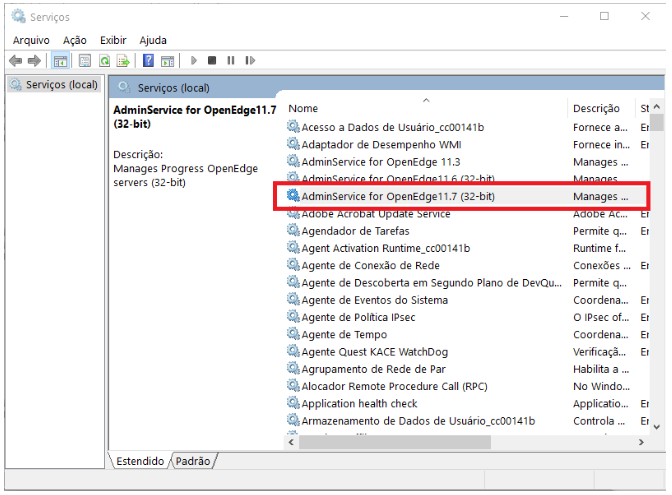Switch to the Padrão tab
Image resolution: width=672 pixels, height=495 pixels.
(x=193, y=461)
